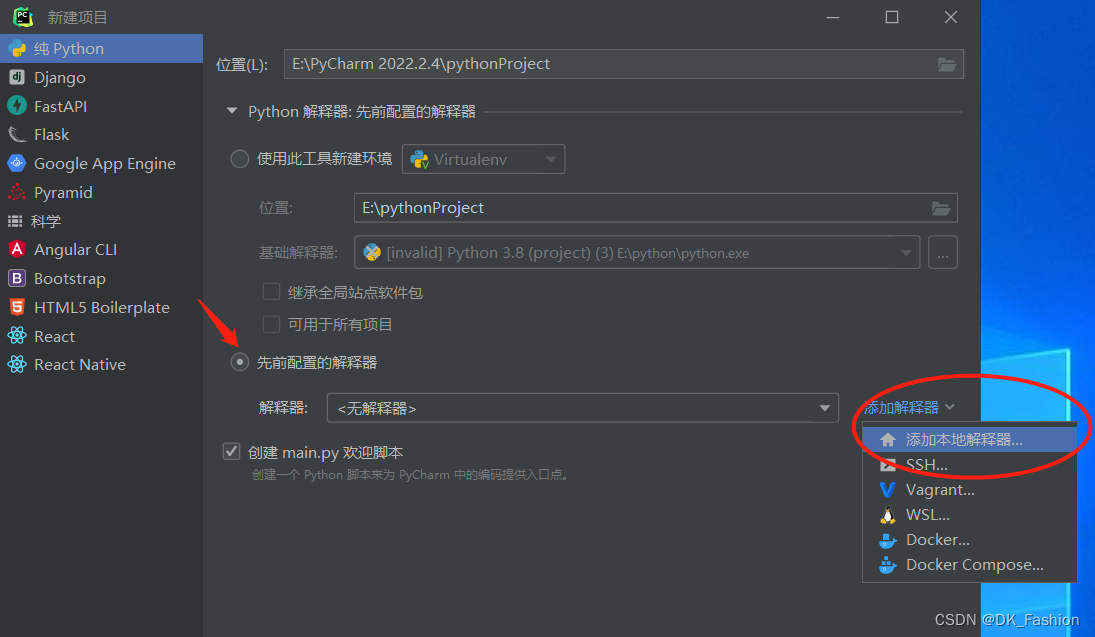Select 使用此工具新建环境 radio button
Screen dimensions: 1095x637
tap(240, 159)
